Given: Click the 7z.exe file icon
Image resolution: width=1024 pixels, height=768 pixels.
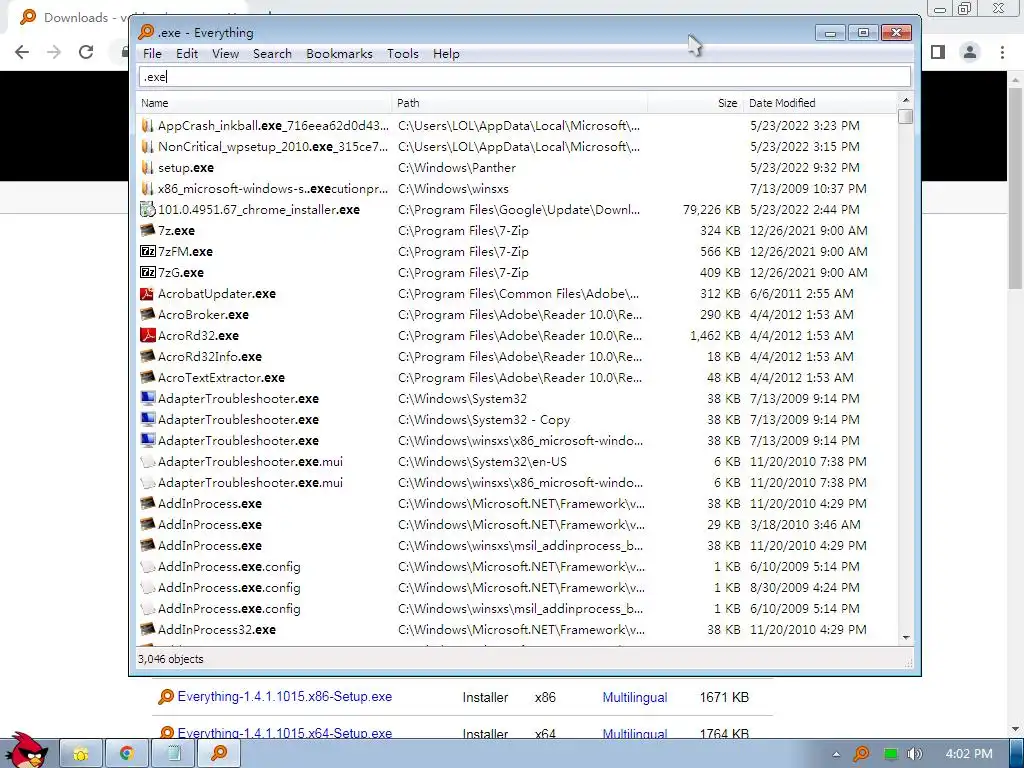Looking at the screenshot, I should 148,231.
